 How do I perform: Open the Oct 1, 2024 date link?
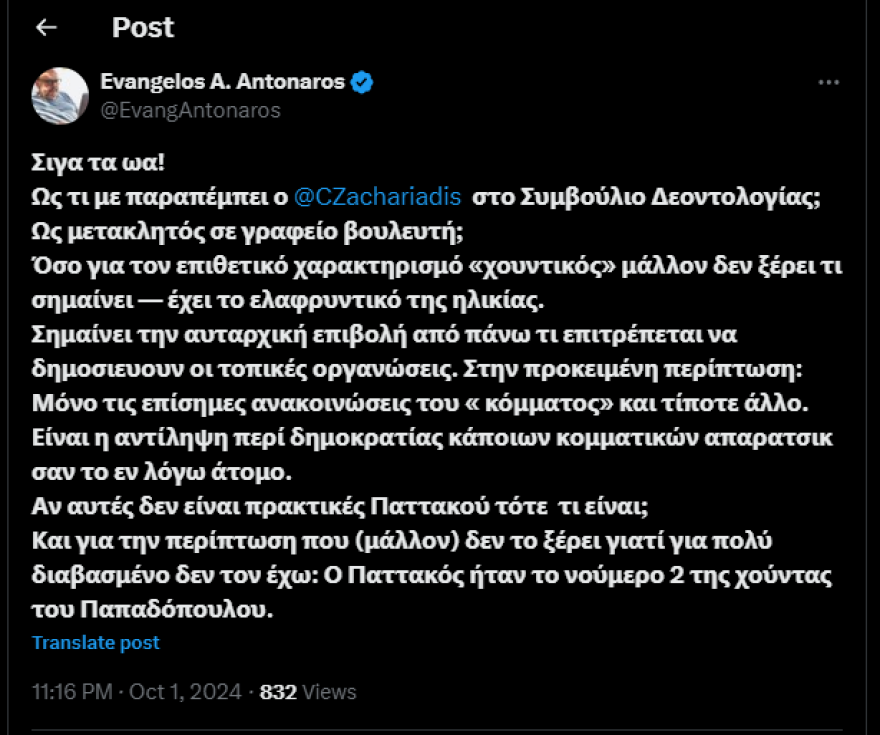185,691
